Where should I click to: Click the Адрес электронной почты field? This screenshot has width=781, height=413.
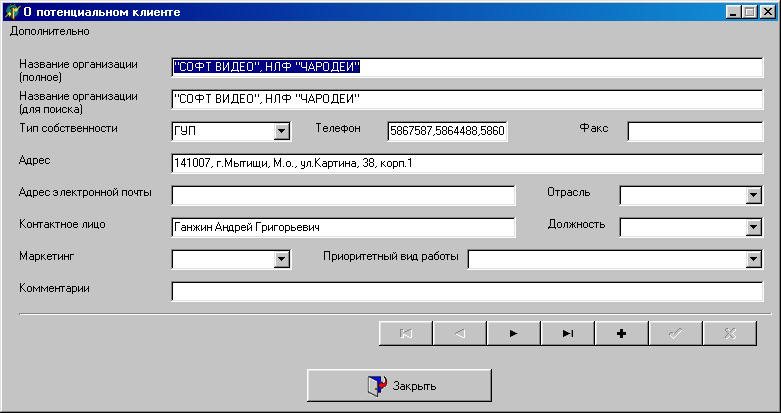[344, 195]
